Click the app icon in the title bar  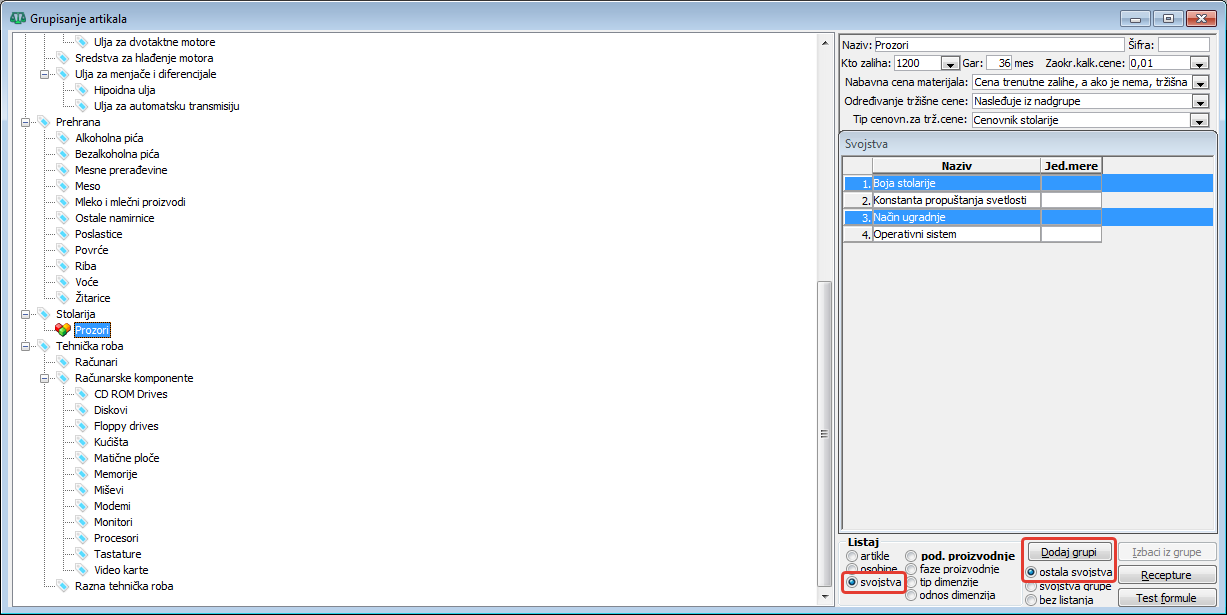15,19
